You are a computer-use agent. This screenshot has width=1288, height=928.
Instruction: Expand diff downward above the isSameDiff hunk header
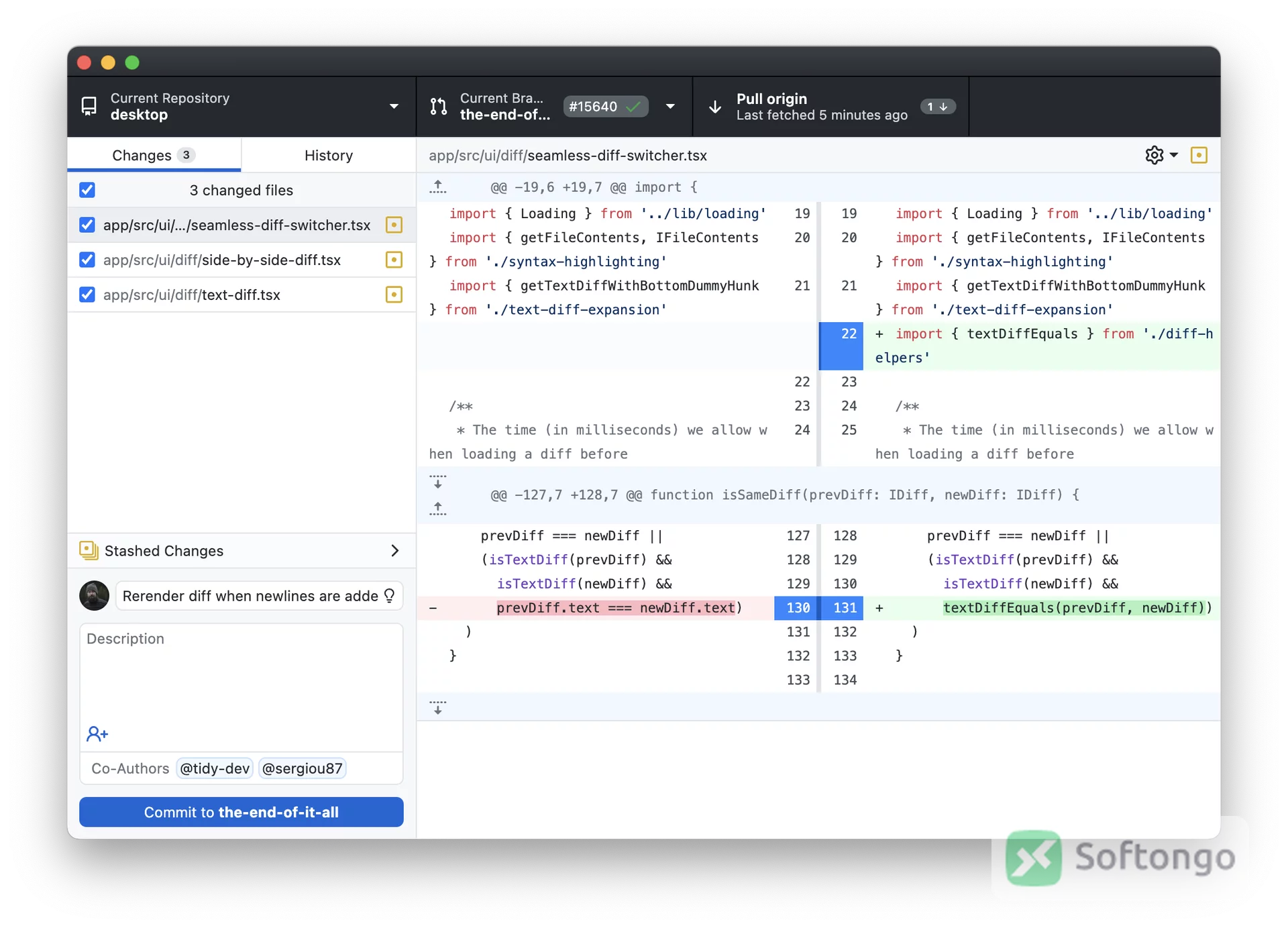click(438, 482)
